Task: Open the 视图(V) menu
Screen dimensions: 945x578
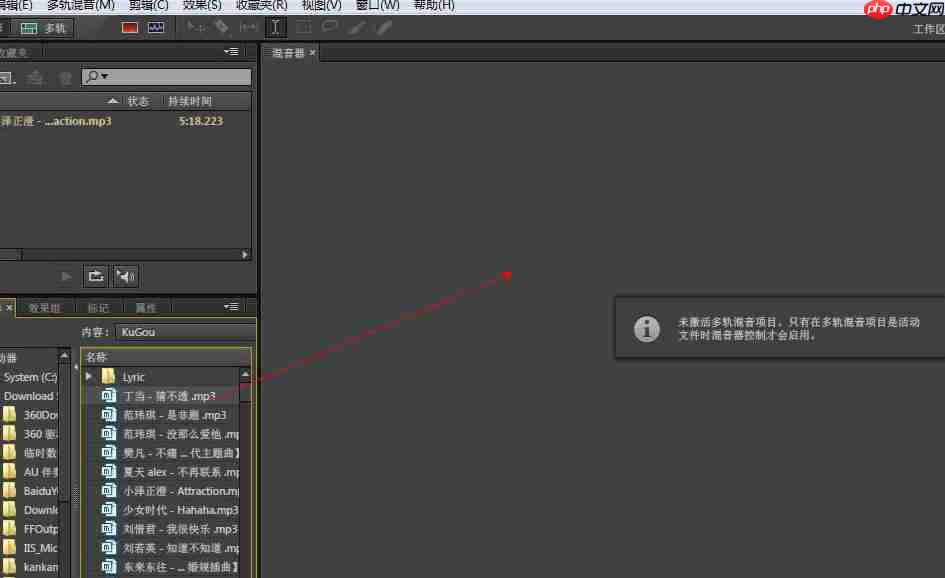Action: 322,5
